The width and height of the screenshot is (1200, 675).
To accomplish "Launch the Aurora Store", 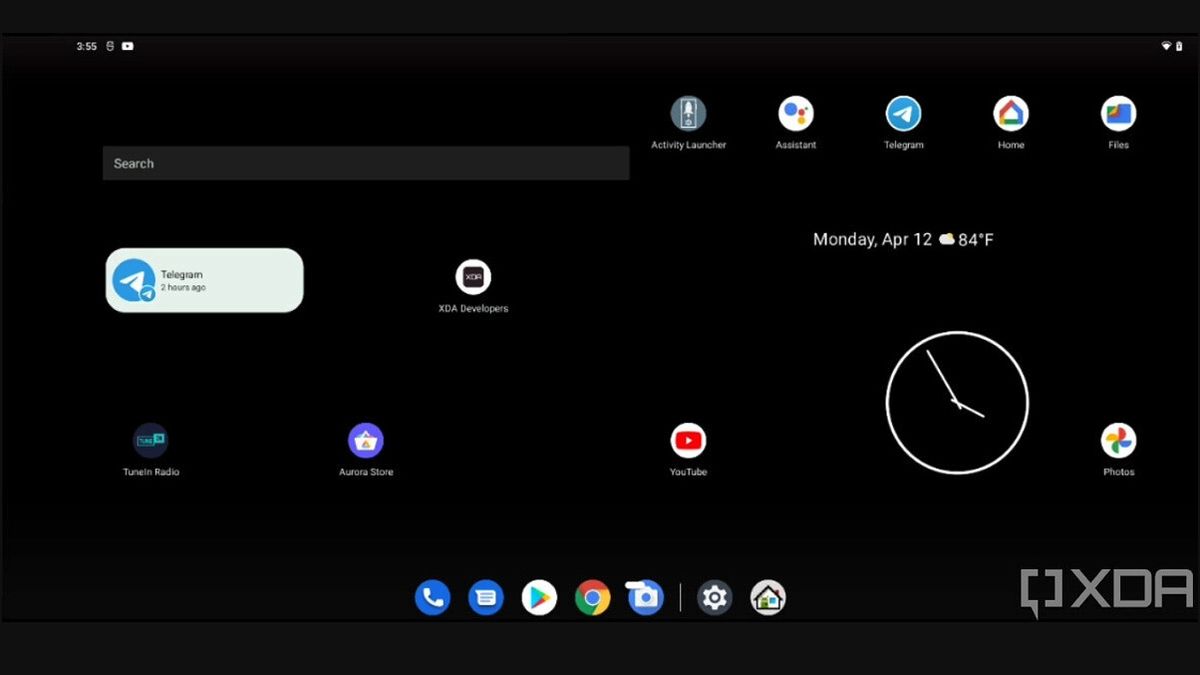I will [x=366, y=440].
